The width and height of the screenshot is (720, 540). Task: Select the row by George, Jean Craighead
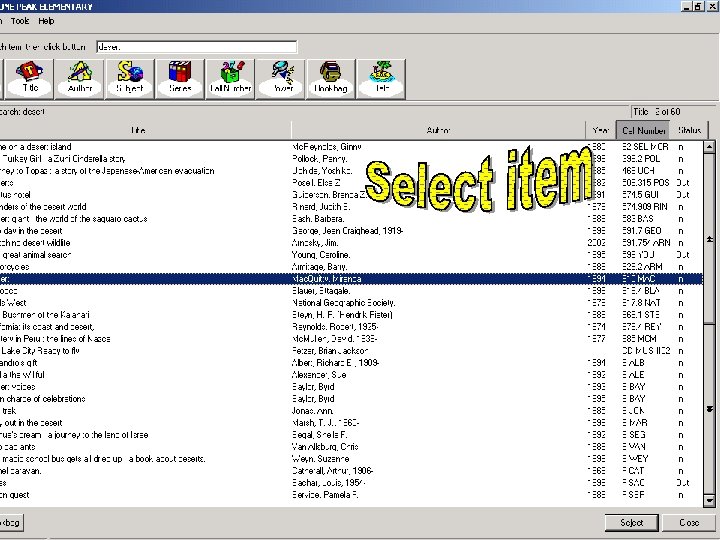click(351, 231)
